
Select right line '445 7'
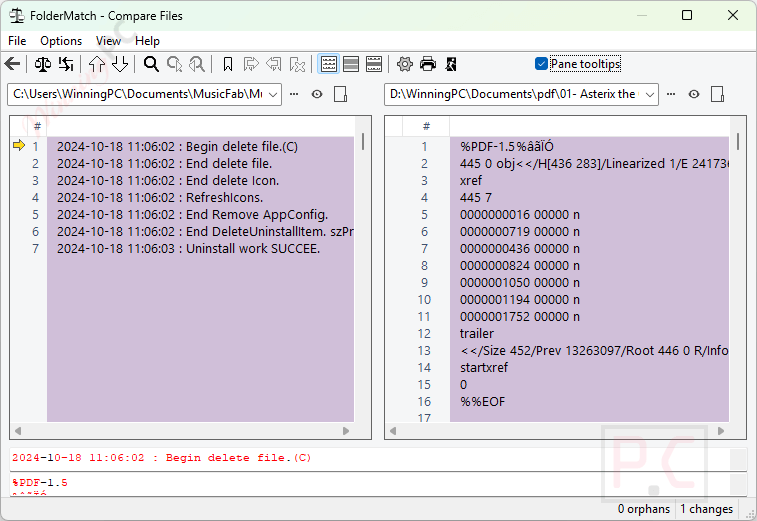point(589,197)
